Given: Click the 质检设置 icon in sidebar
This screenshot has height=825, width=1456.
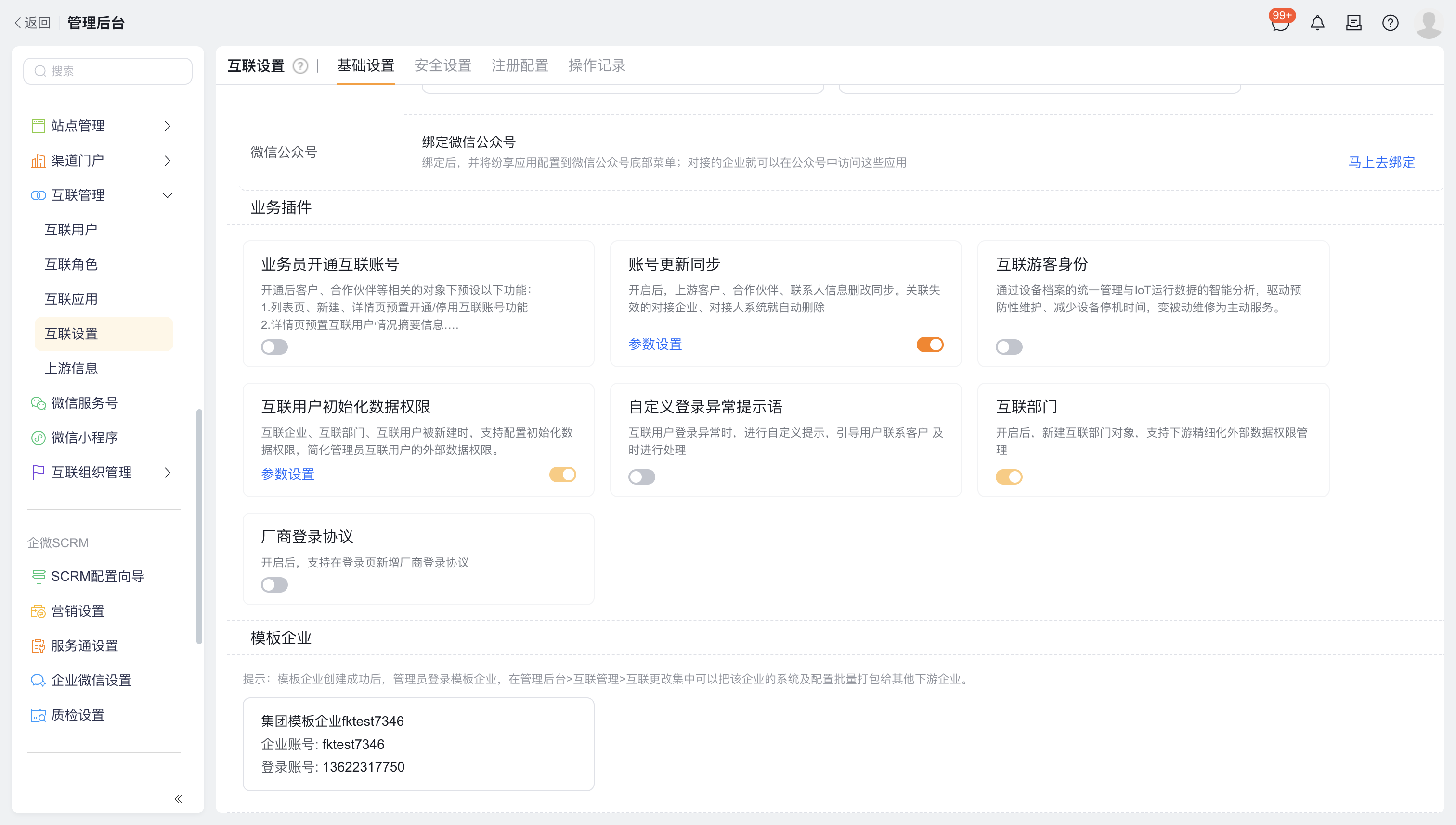Looking at the screenshot, I should click(38, 715).
